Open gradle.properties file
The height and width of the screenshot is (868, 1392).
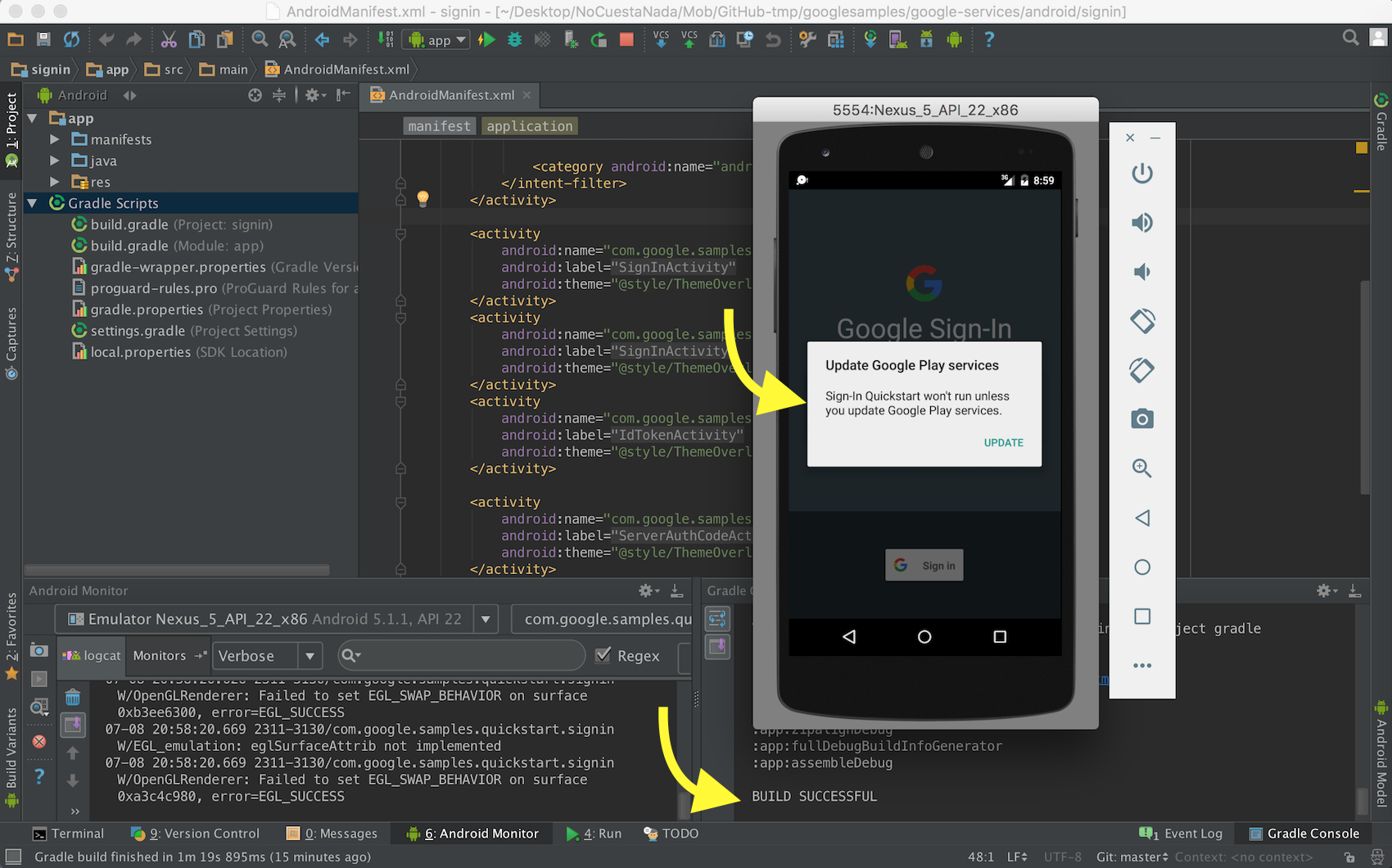201,310
